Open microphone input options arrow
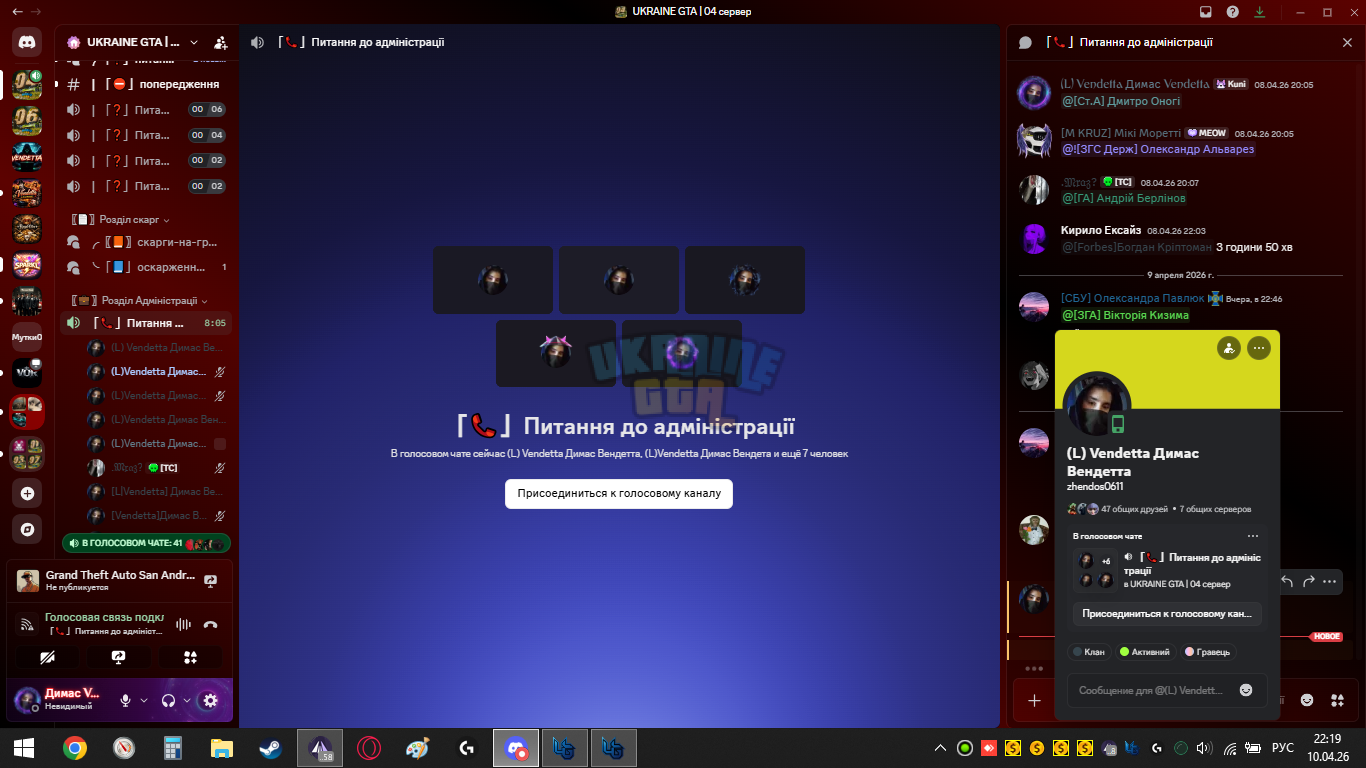1366x768 pixels. (144, 700)
